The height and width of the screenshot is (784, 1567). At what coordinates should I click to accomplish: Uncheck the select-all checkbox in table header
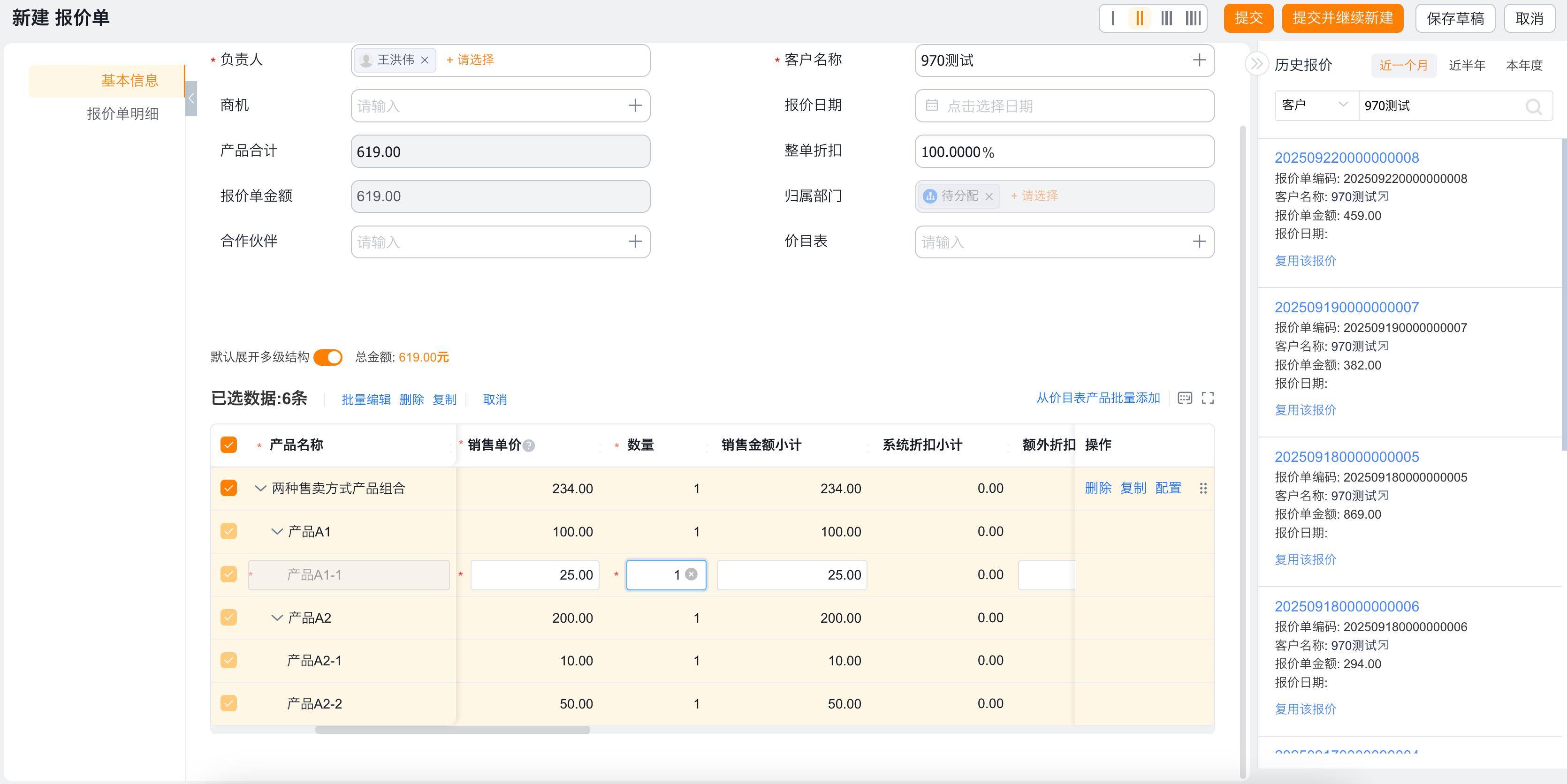[229, 445]
